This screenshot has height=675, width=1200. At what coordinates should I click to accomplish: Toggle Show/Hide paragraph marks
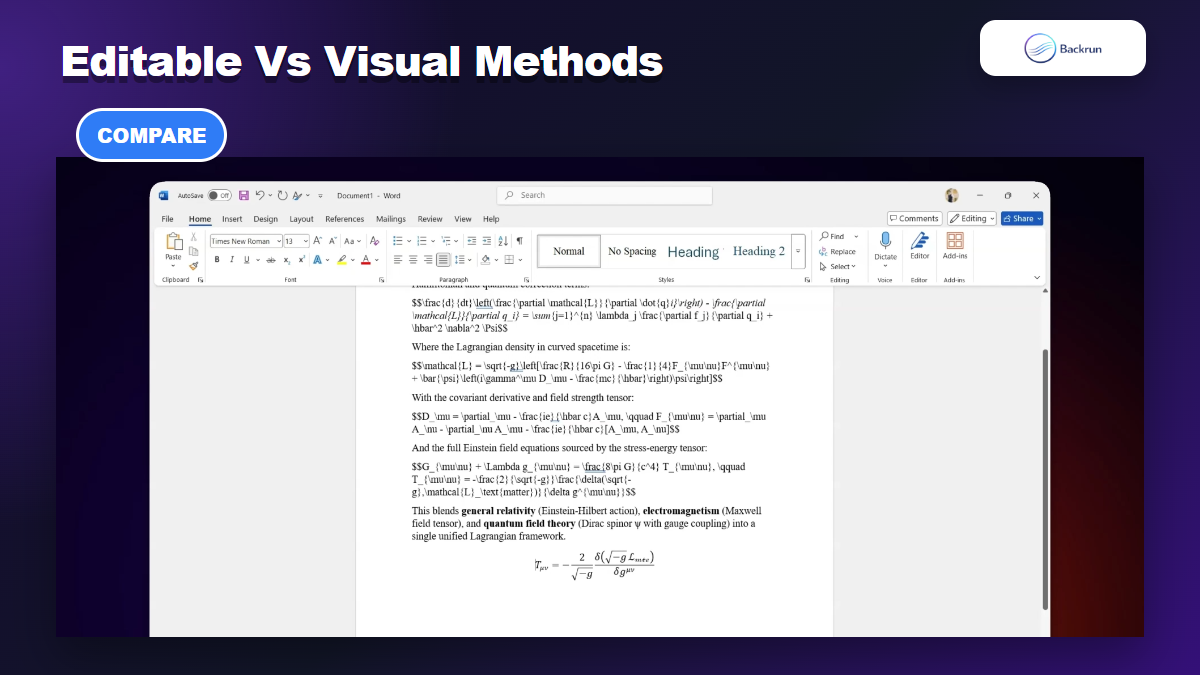pos(520,241)
